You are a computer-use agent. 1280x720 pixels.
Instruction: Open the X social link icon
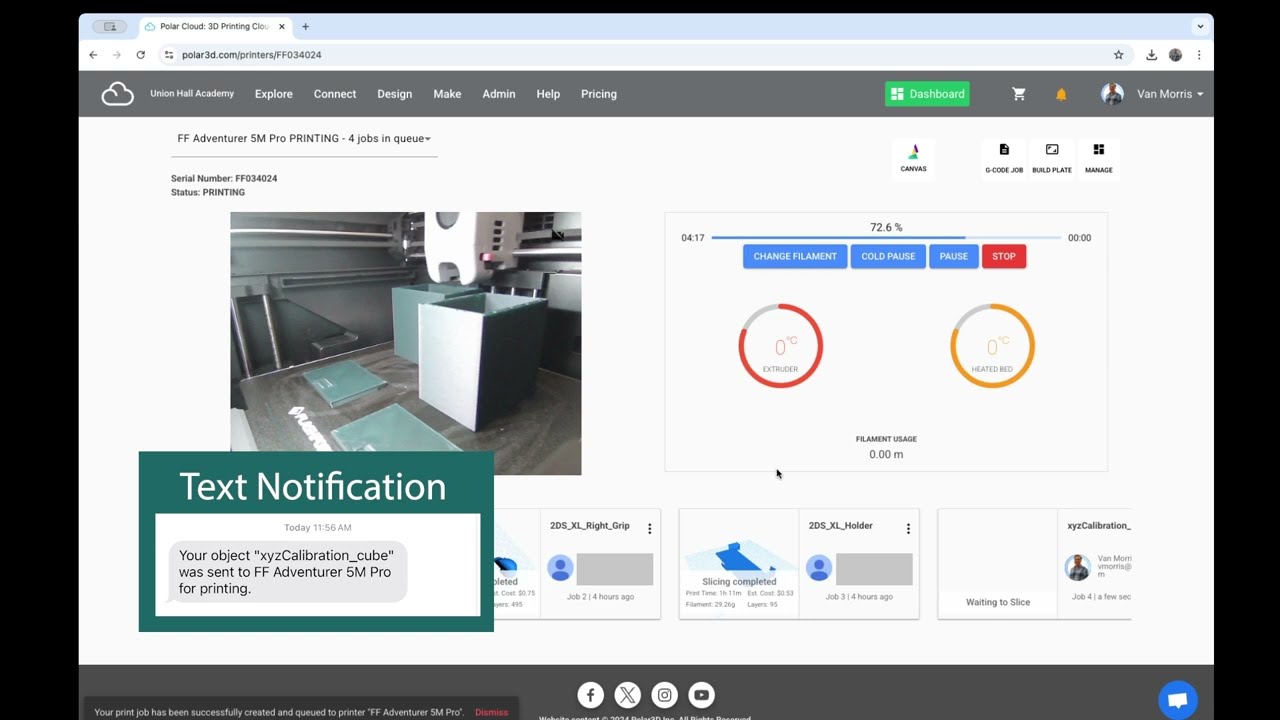[627, 694]
